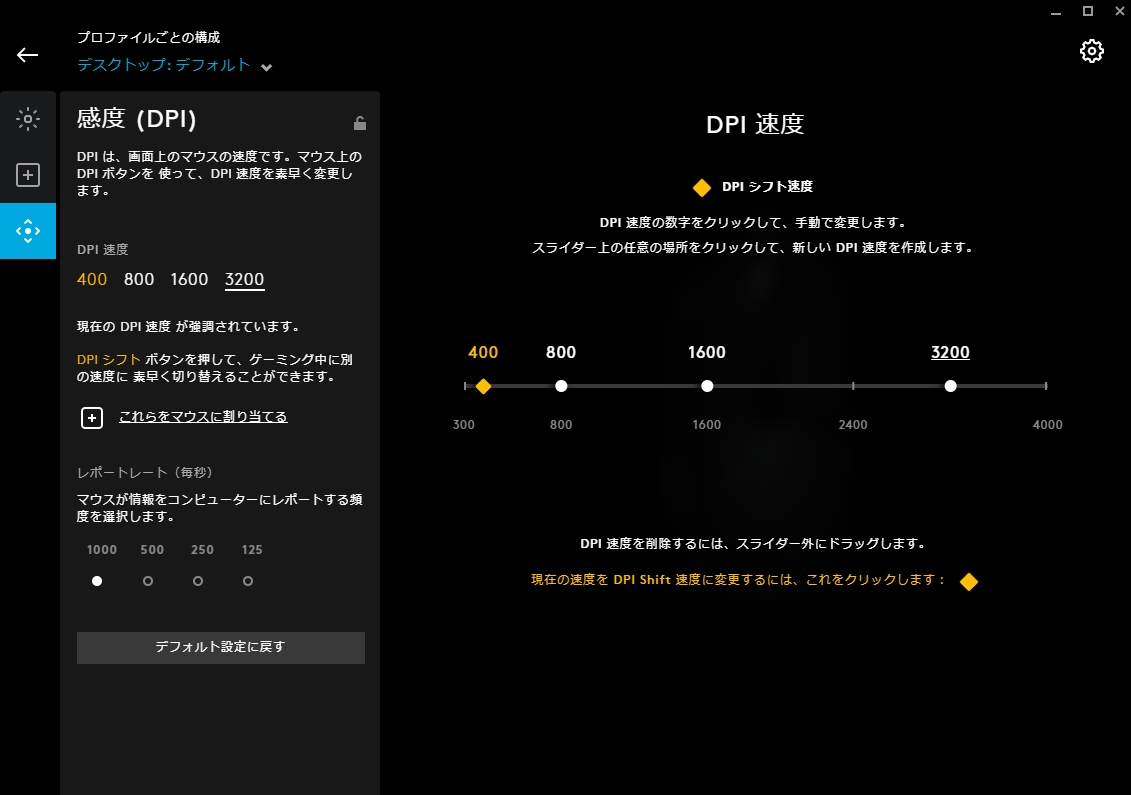Click the profile lock icon
Viewport: 1131px width, 795px height.
click(x=360, y=123)
